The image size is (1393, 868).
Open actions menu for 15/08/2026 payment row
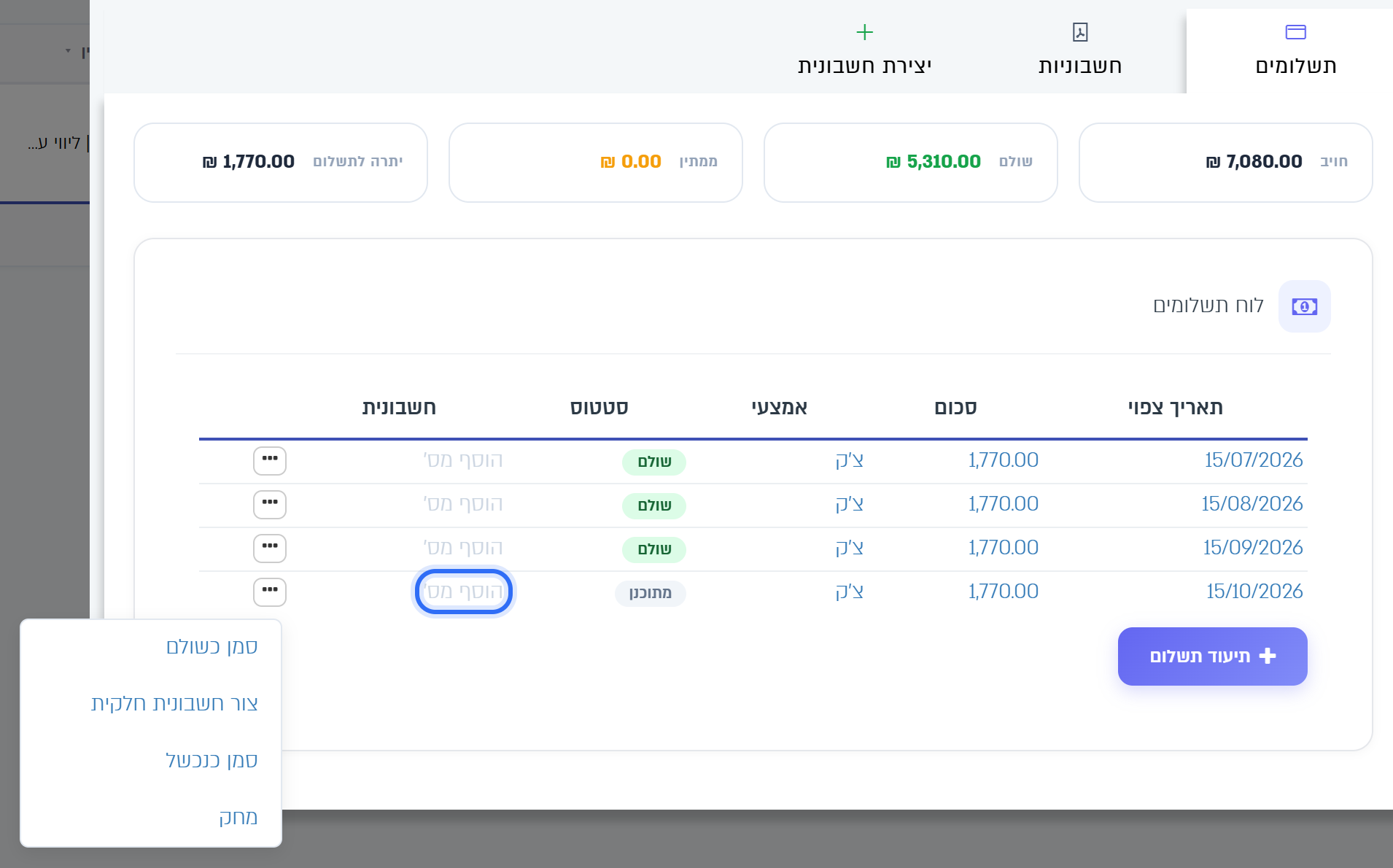point(270,504)
